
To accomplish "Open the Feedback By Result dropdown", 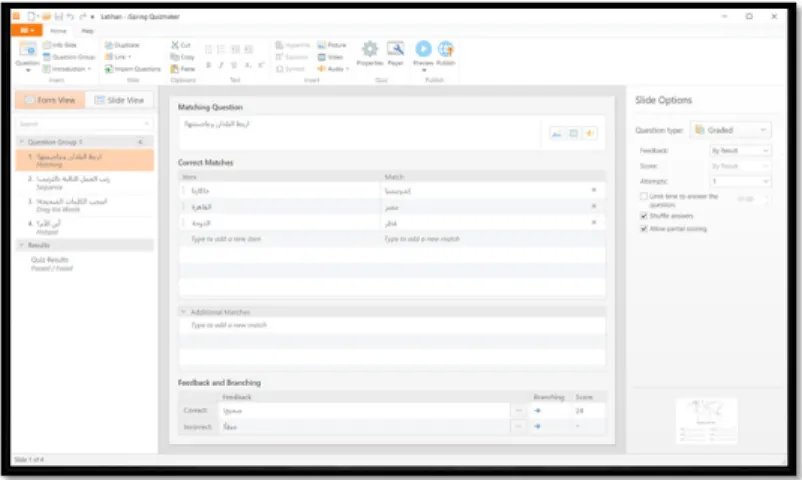I will 740,150.
